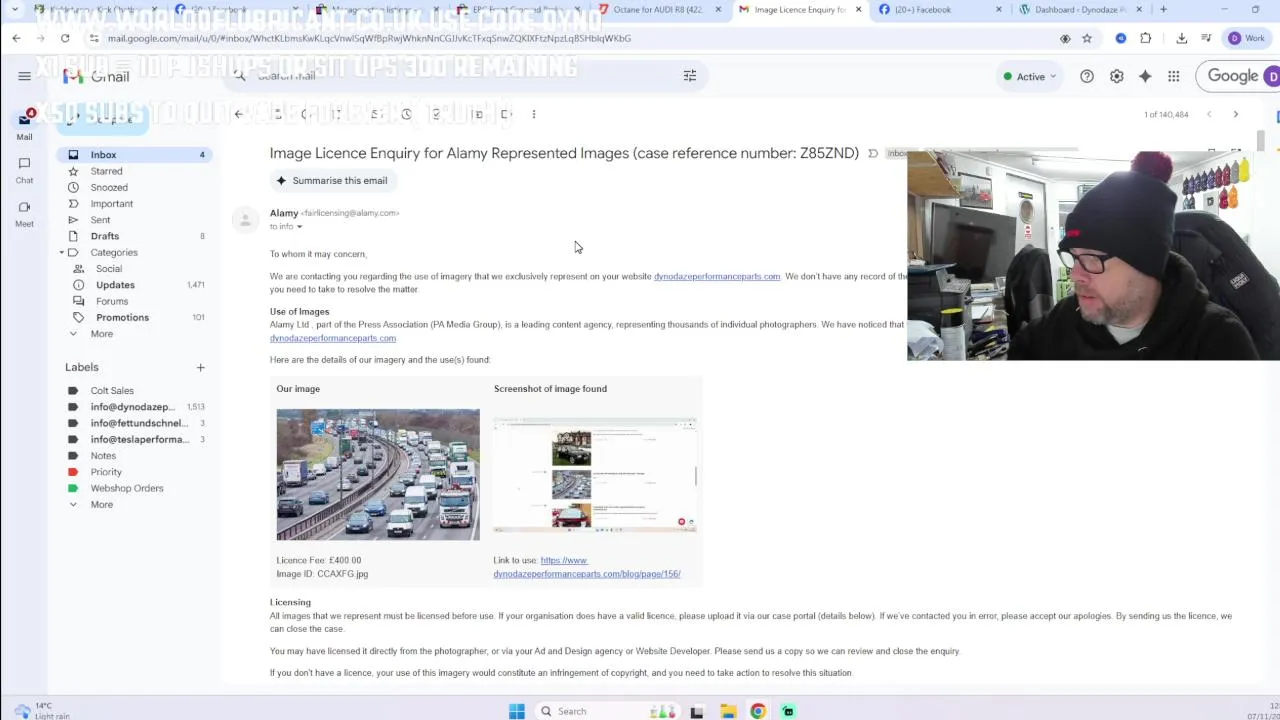Open Gmail Support help icon

click(1087, 76)
